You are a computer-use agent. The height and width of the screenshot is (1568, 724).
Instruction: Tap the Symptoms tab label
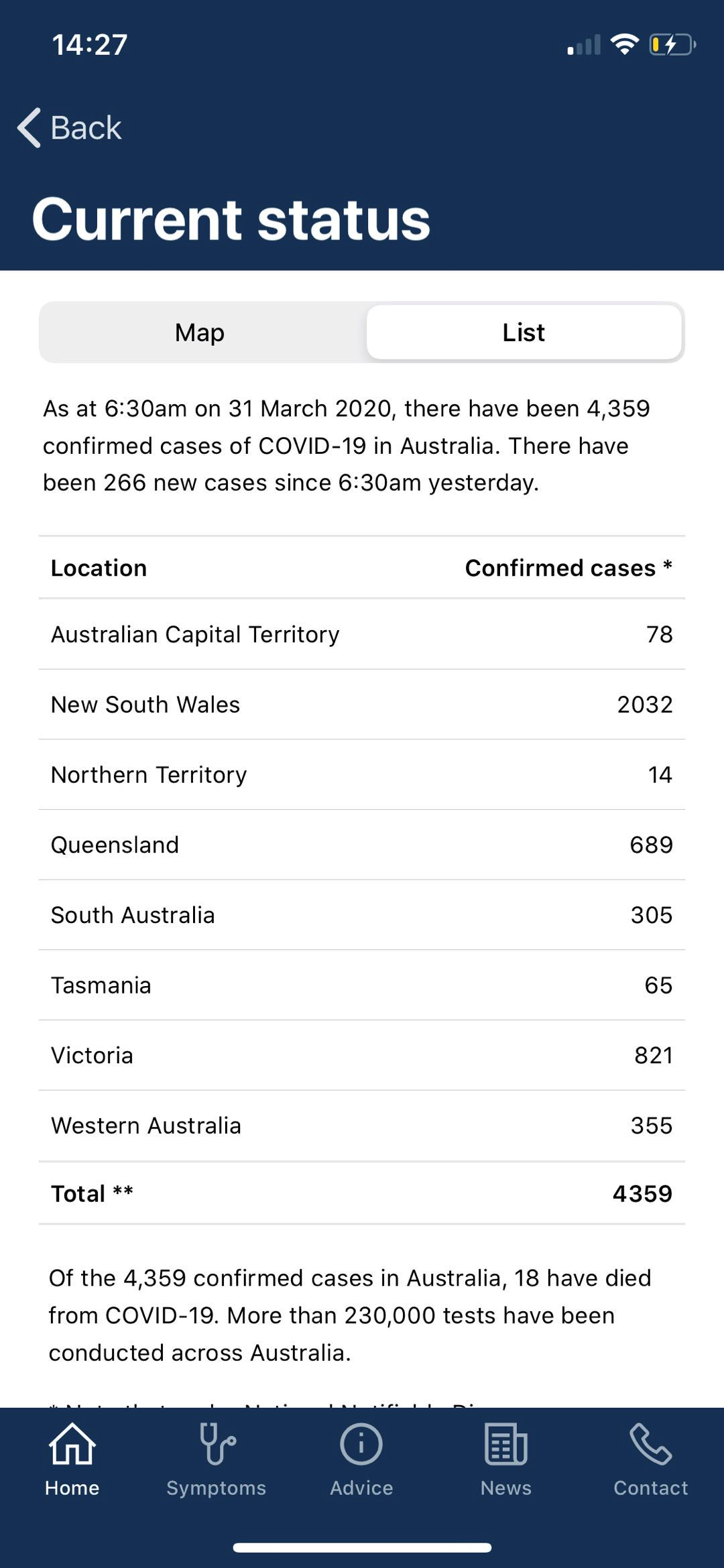click(217, 1488)
